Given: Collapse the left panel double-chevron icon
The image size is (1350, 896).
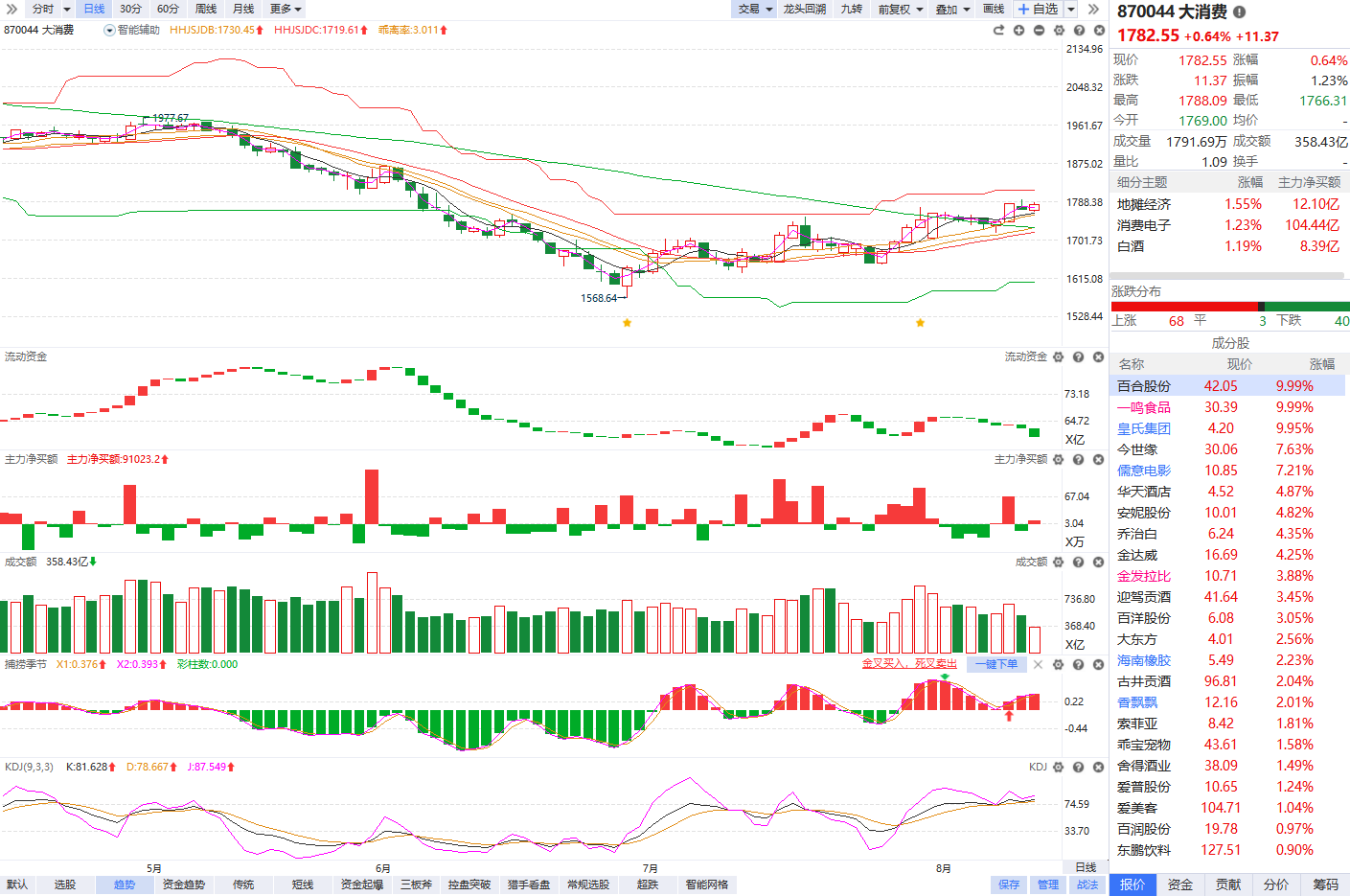Looking at the screenshot, I should click(x=11, y=9).
